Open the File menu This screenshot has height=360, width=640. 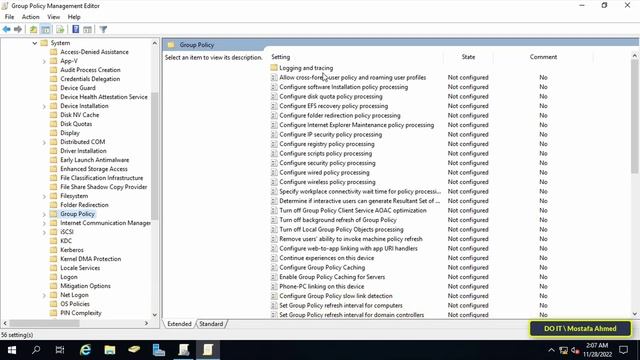[x=9, y=17]
